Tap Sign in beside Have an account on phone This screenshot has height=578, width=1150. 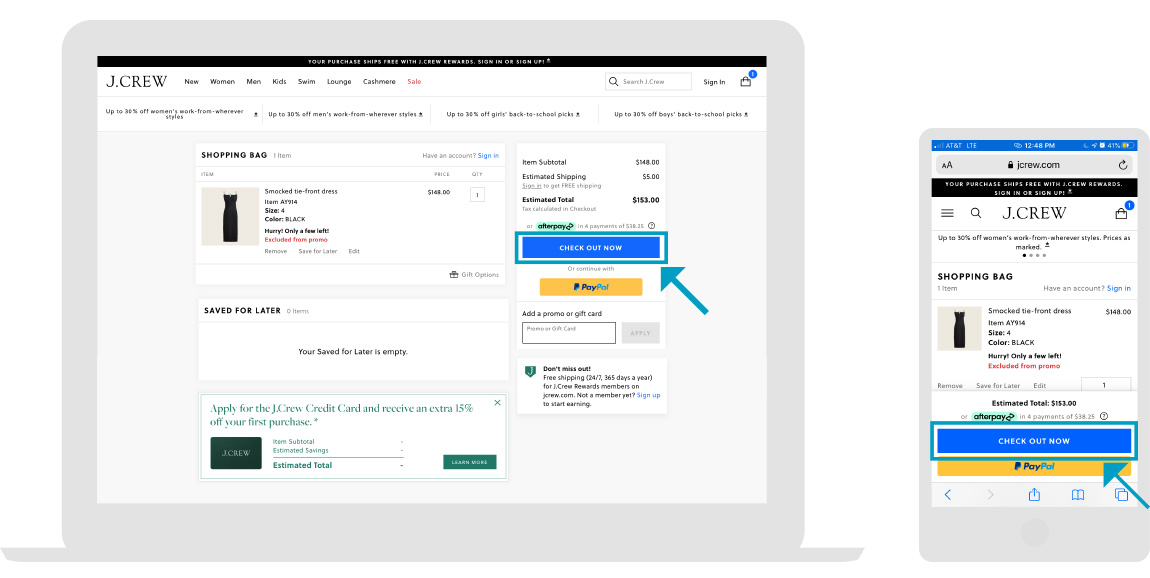(x=1119, y=288)
